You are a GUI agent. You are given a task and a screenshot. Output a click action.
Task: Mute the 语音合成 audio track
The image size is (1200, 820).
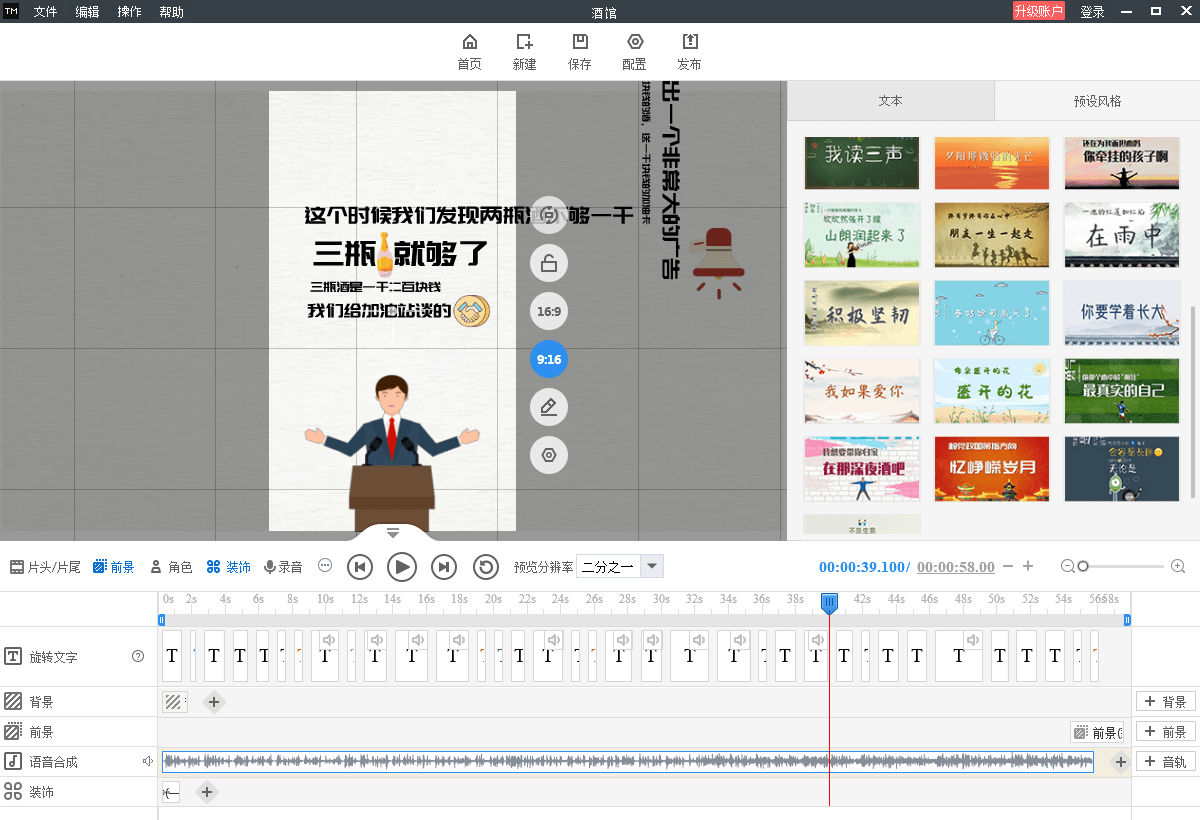pyautogui.click(x=148, y=762)
